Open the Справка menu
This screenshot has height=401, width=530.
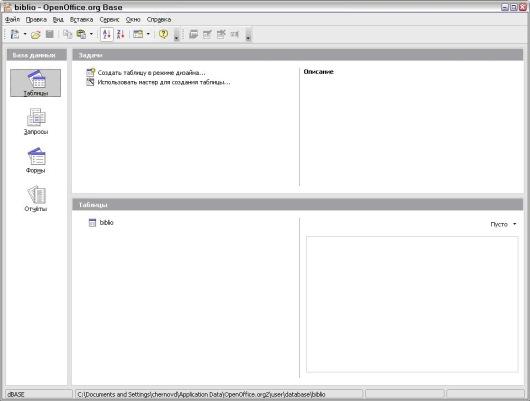(159, 20)
